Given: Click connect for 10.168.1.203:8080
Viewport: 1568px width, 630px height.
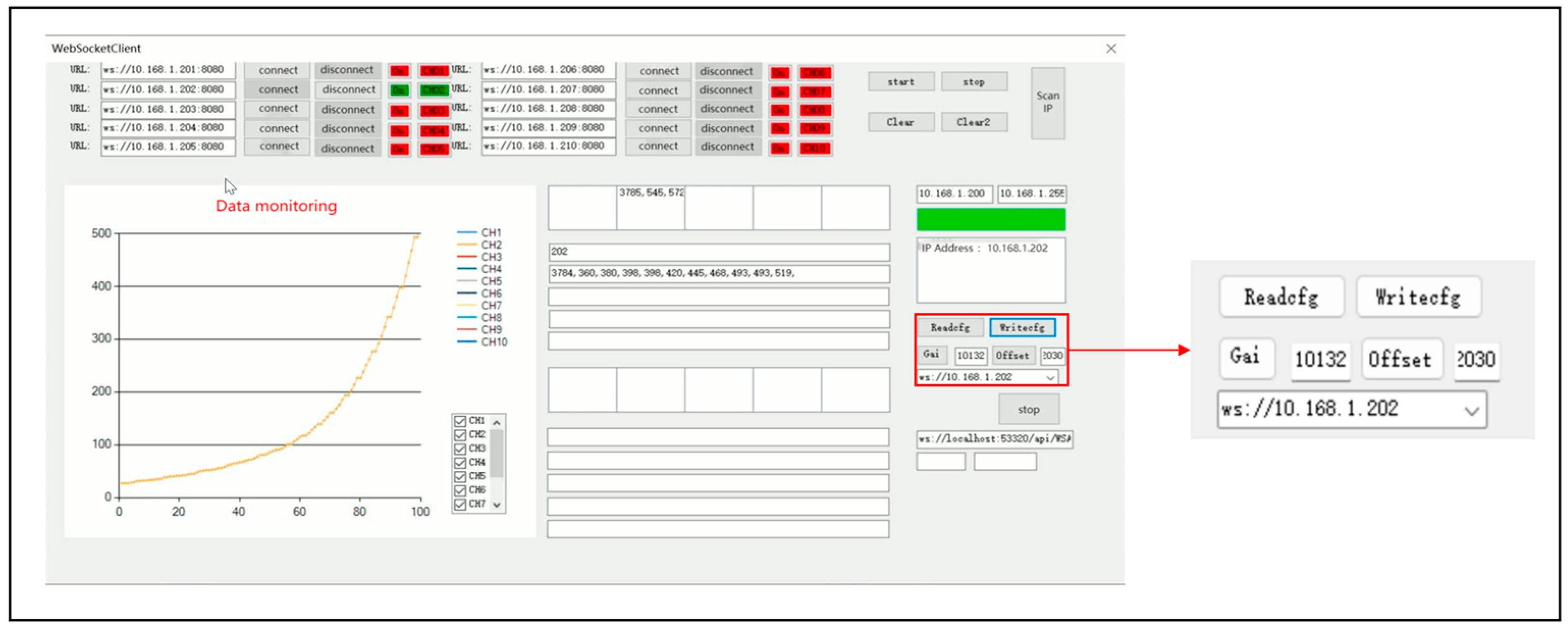Looking at the screenshot, I should click(x=278, y=109).
